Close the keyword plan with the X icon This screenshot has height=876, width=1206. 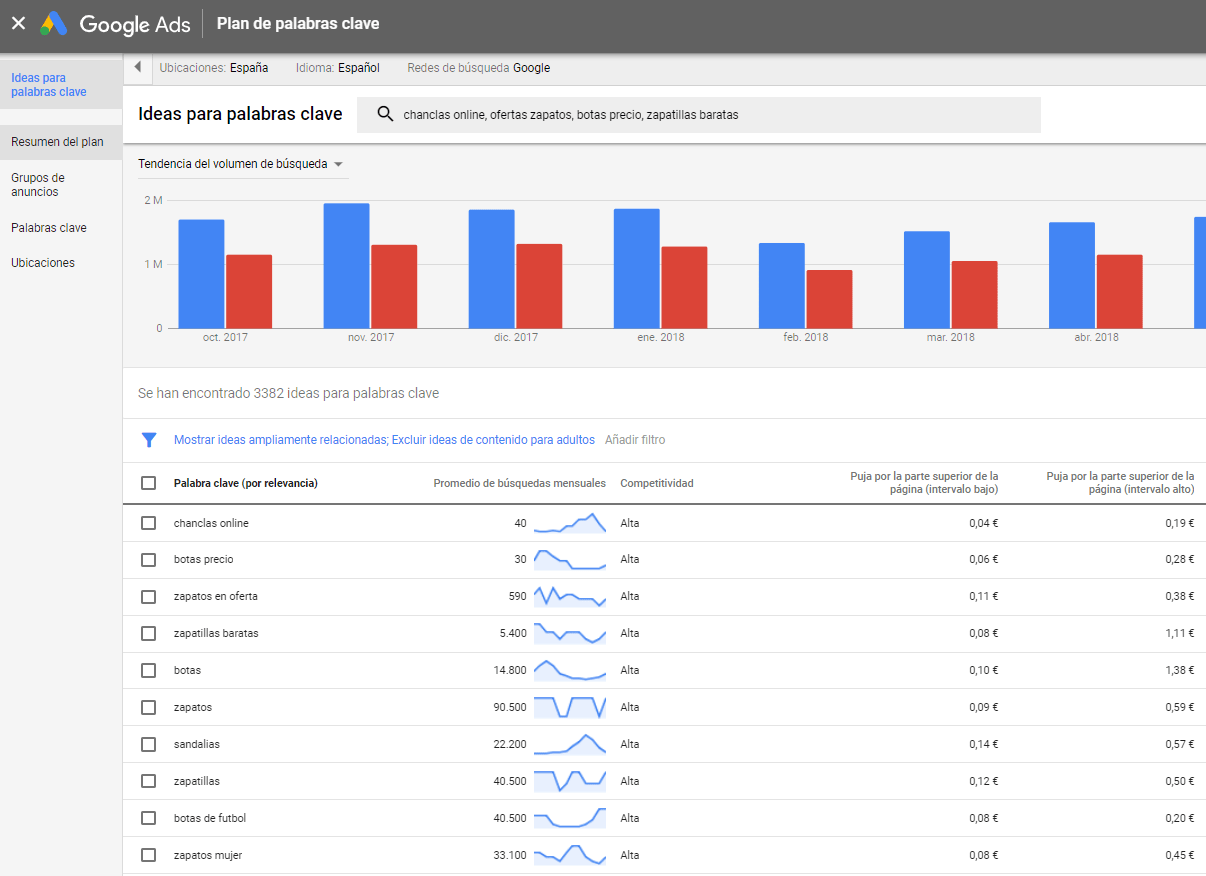pos(18,23)
